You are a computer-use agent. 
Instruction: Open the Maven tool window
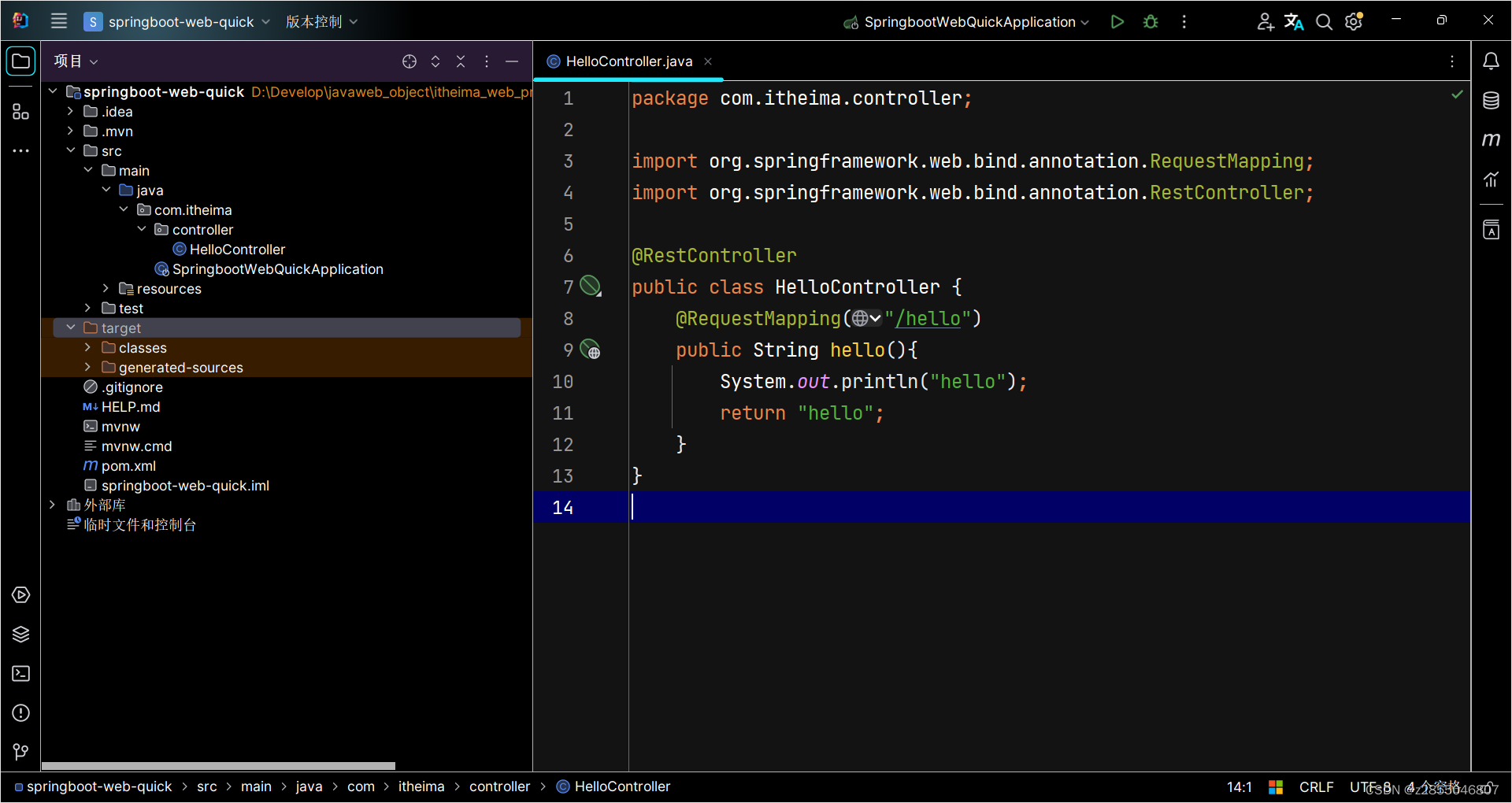[x=1492, y=140]
